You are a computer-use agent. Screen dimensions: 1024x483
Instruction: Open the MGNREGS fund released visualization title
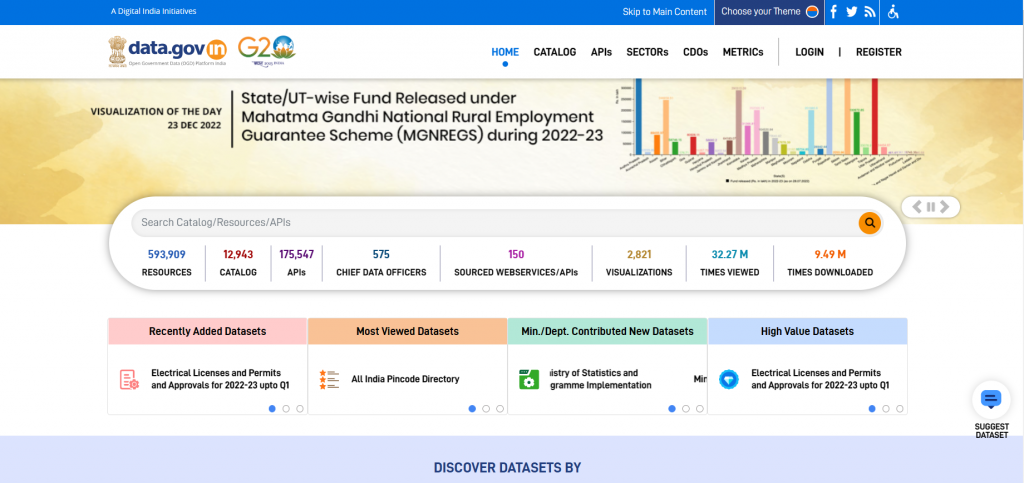click(x=422, y=117)
